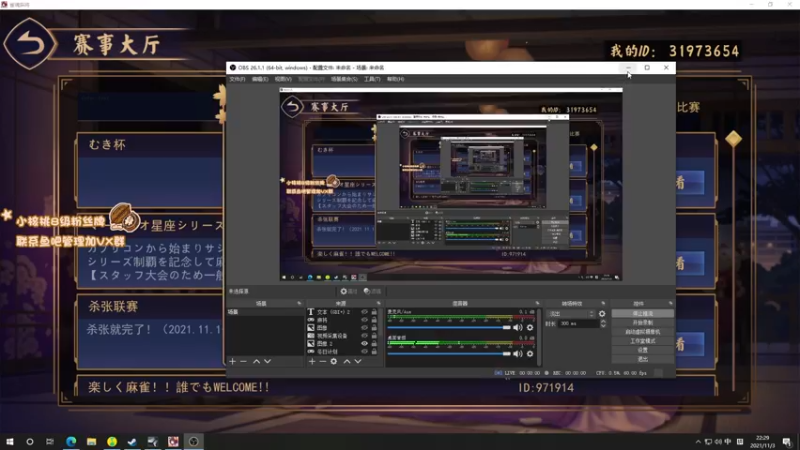The height and width of the screenshot is (450, 800).
Task: Mute the desktop audio speaker icon
Action: (518, 354)
